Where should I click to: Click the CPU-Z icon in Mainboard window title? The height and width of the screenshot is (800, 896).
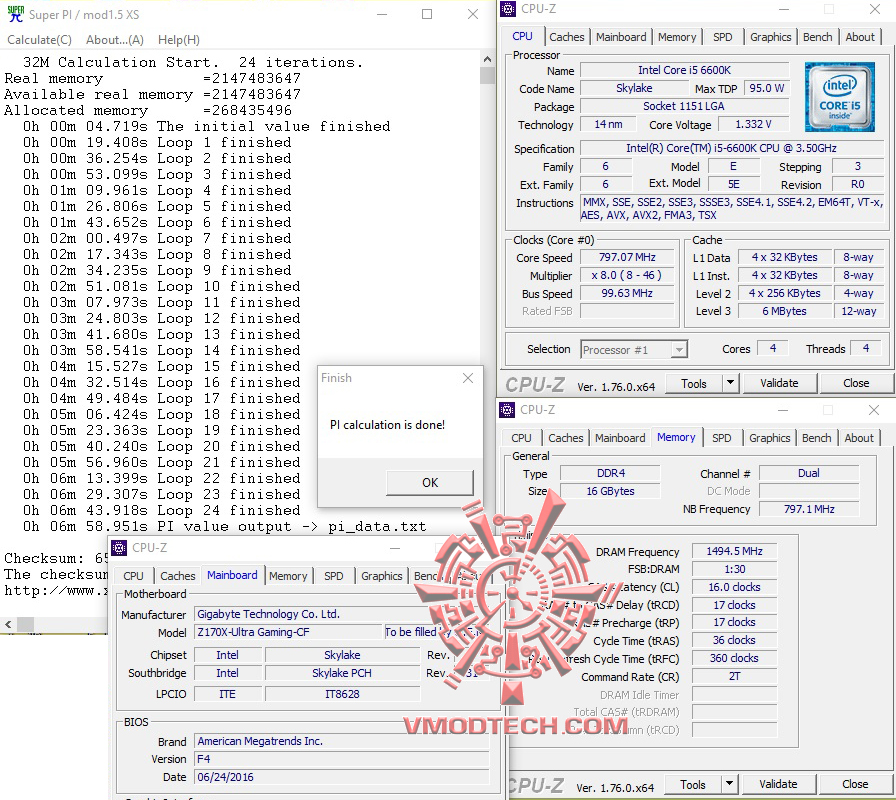click(x=119, y=548)
